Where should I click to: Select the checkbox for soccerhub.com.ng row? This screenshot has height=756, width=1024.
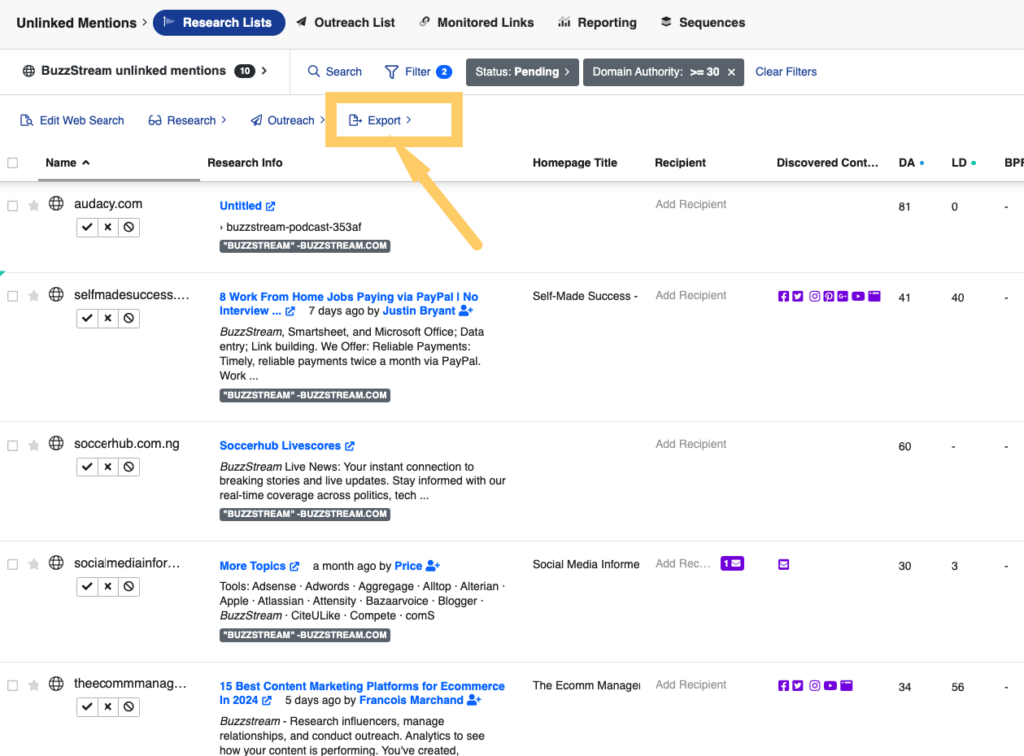[13, 445]
